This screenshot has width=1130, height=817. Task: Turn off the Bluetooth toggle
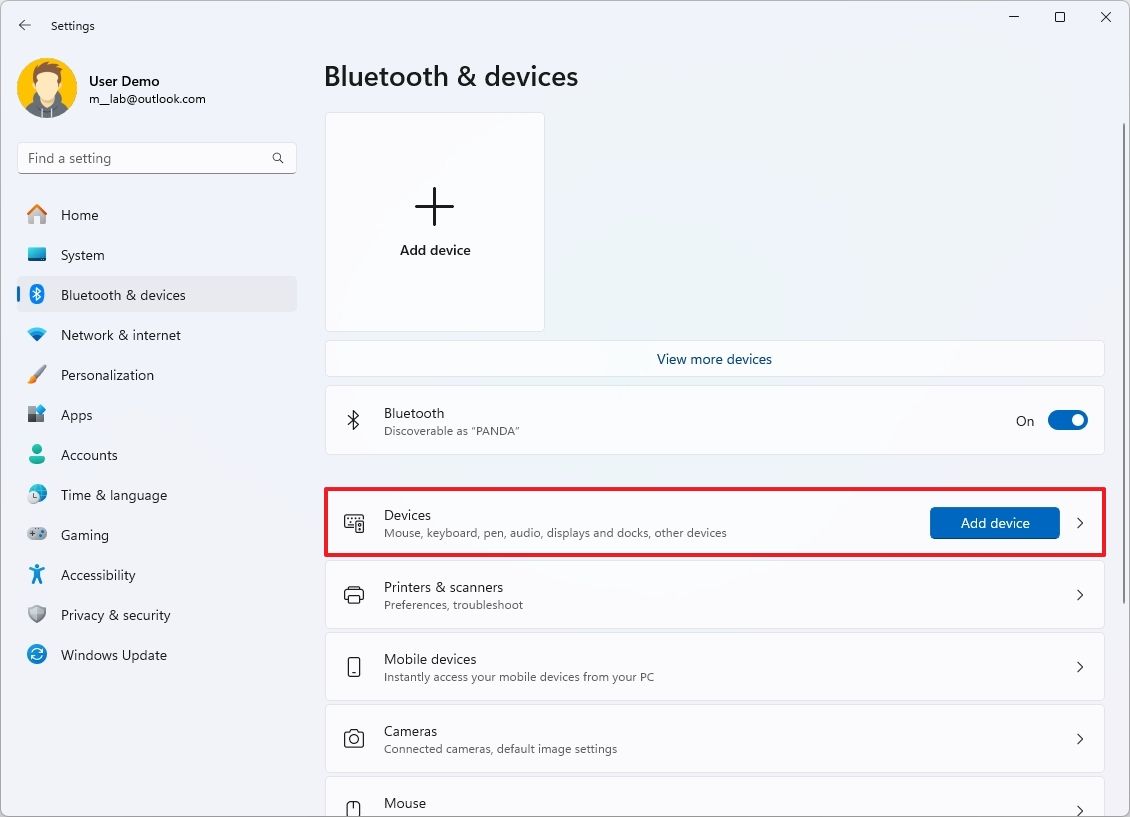[1067, 420]
